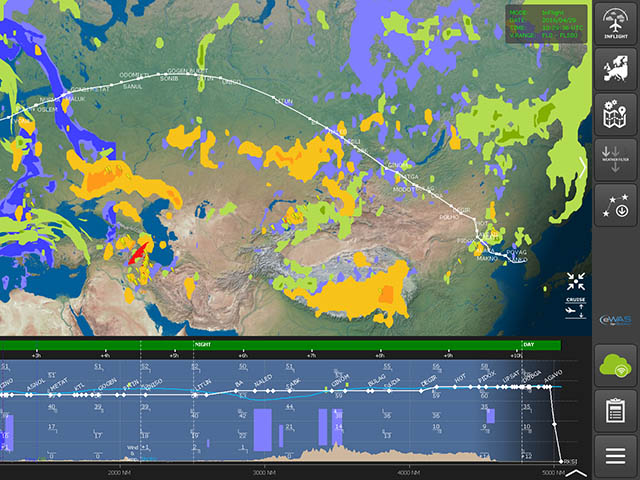This screenshot has height=480, width=640.
Task: Click the center-map converging arrows icon
Action: click(576, 281)
